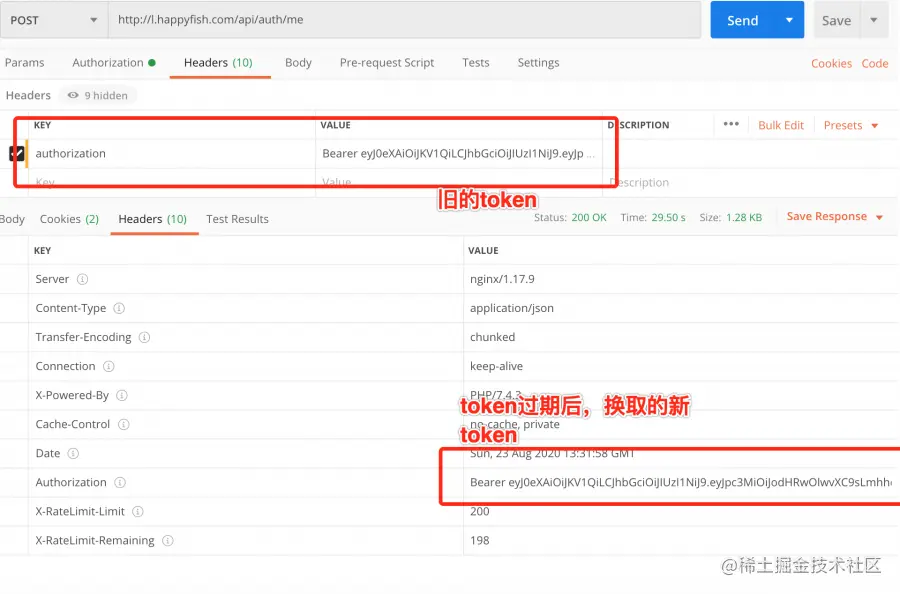
Task: Open the request Body tab
Action: (x=298, y=63)
